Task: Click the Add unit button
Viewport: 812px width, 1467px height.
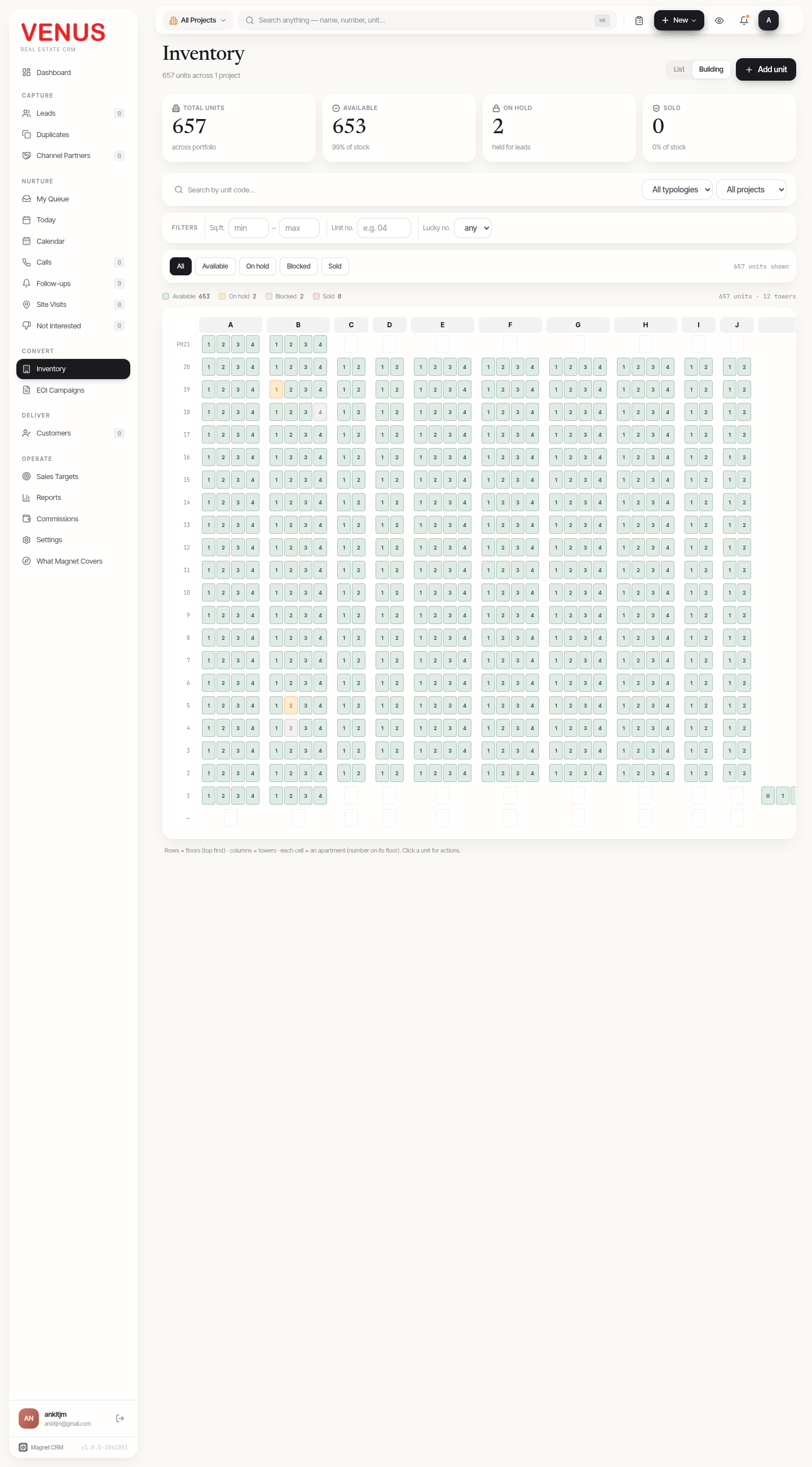Action: coord(765,69)
